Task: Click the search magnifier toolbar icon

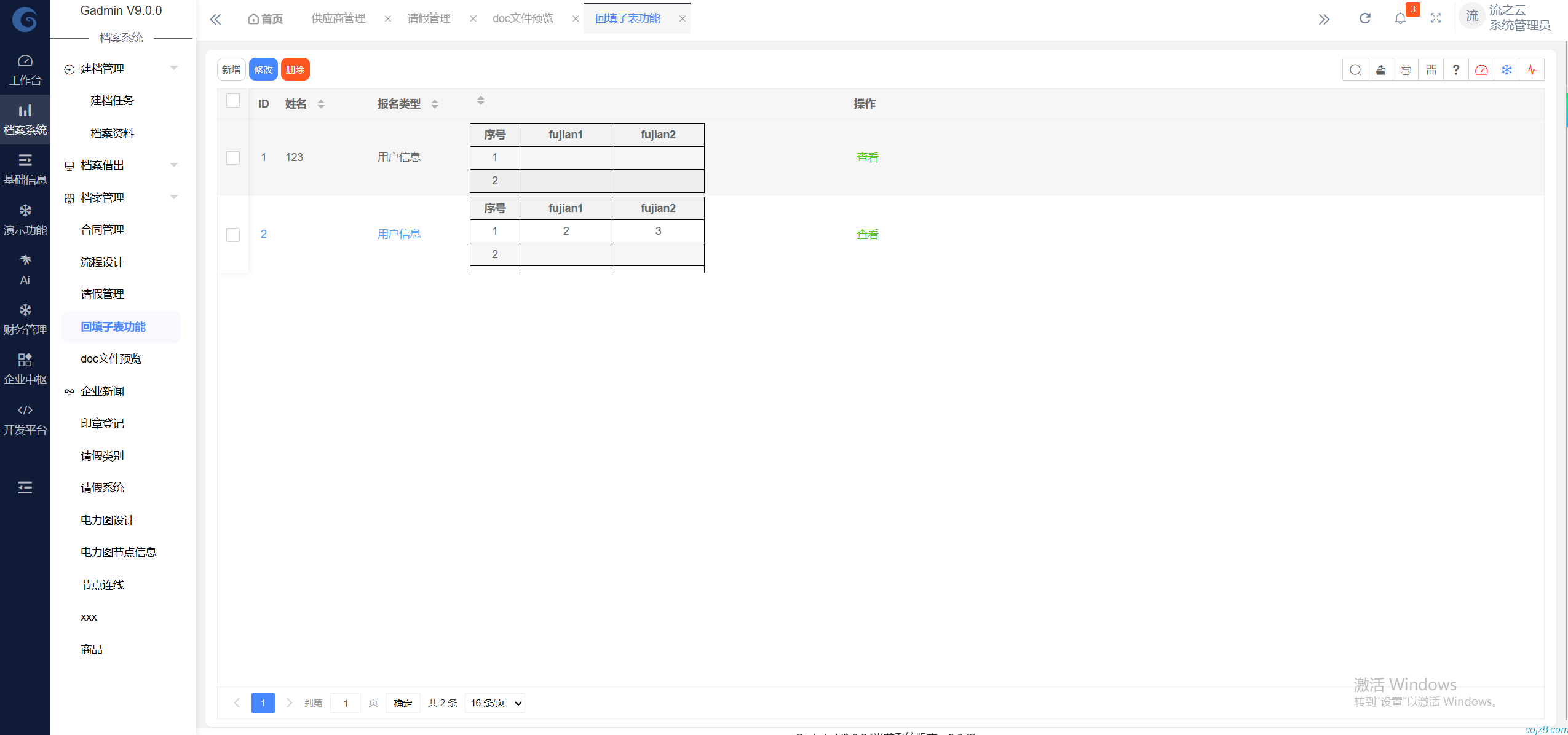Action: pos(1355,70)
